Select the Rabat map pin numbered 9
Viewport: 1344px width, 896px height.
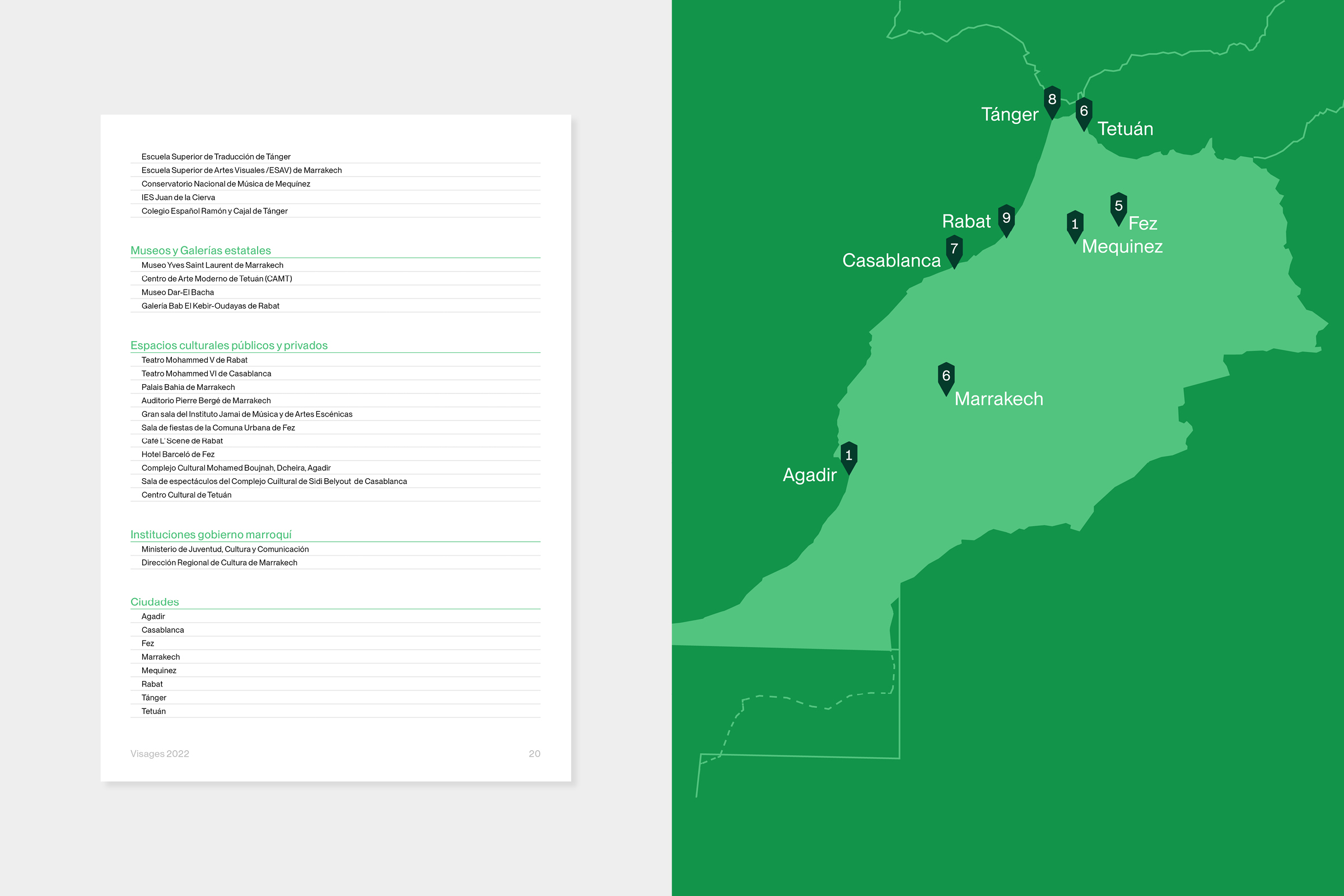(x=1006, y=219)
